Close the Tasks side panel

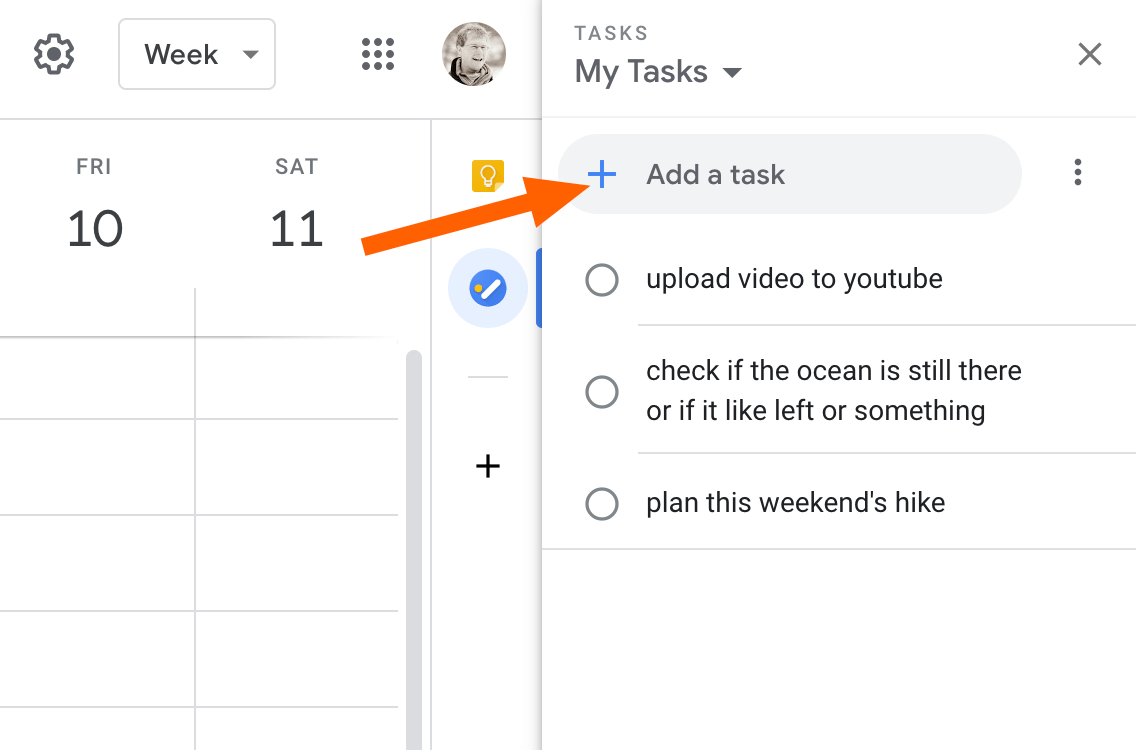pyautogui.click(x=1089, y=54)
